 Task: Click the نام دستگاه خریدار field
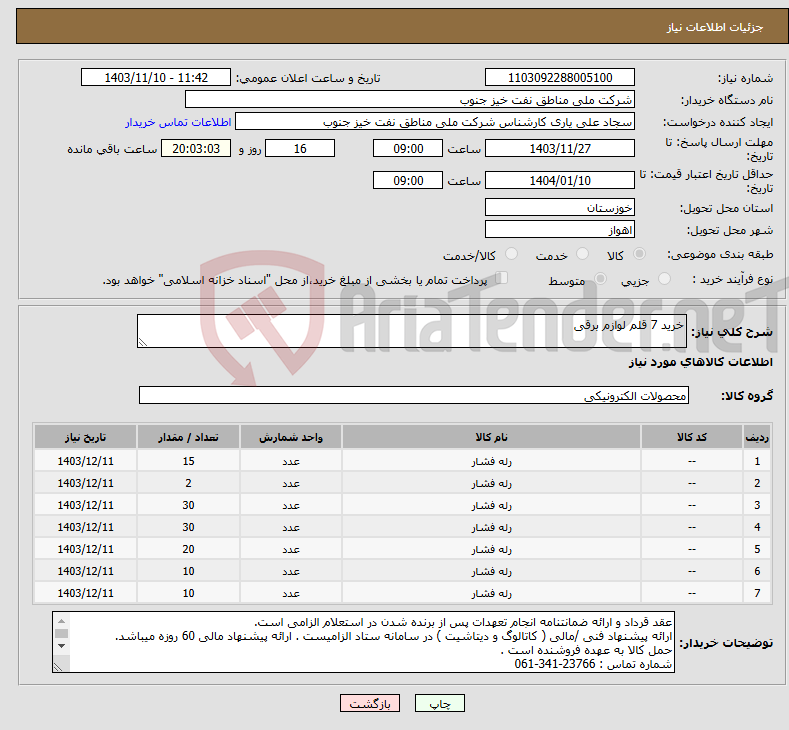point(410,100)
